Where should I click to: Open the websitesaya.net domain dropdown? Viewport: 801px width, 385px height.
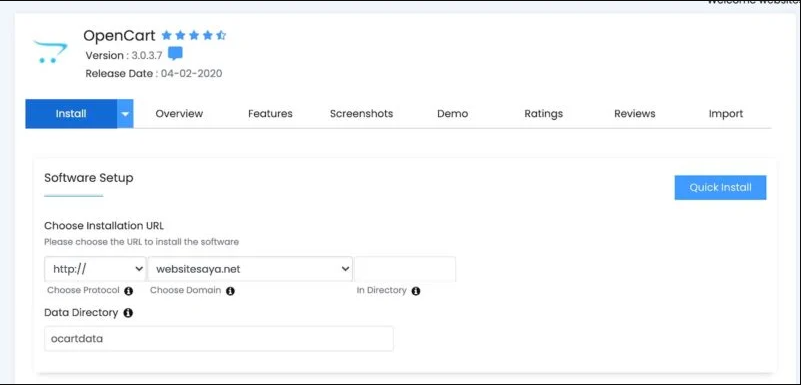pyautogui.click(x=250, y=269)
